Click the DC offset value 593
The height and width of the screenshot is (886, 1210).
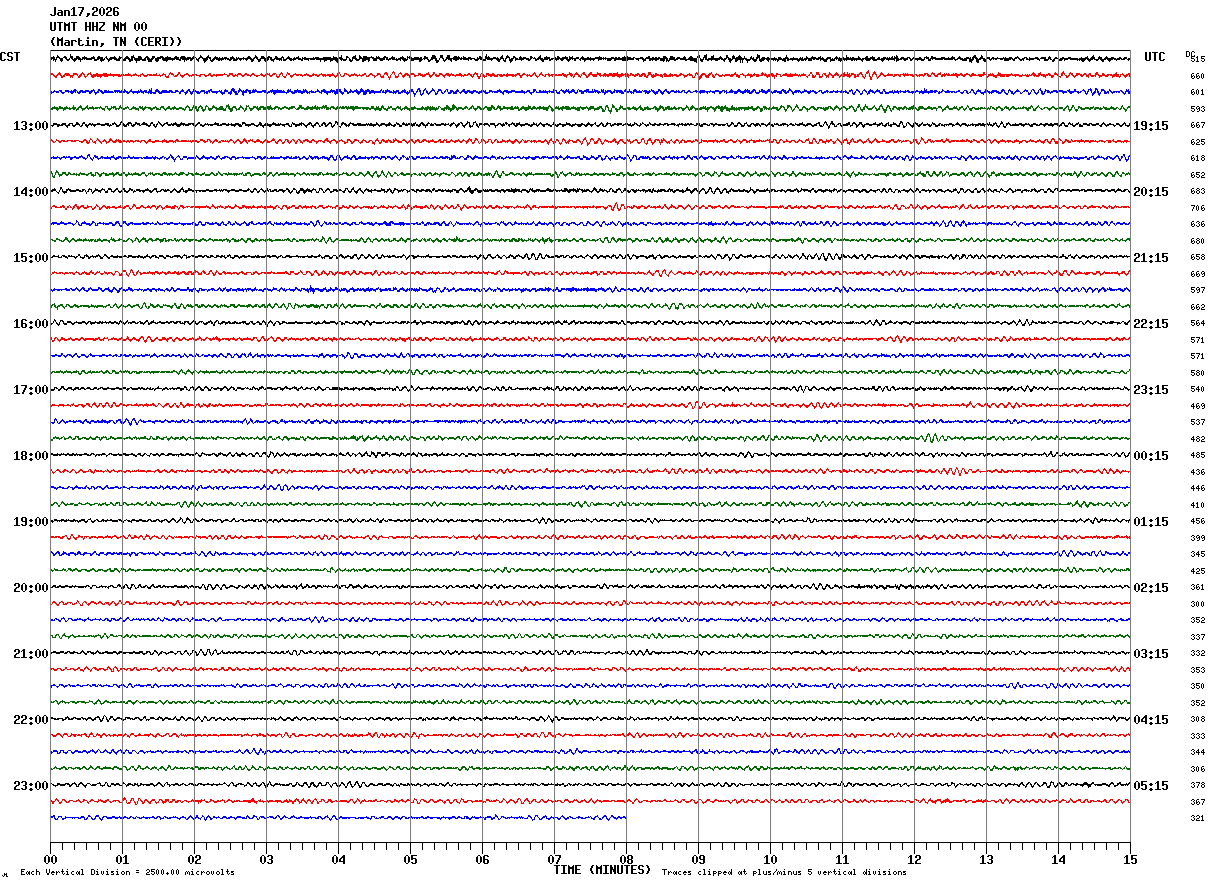tap(1197, 109)
